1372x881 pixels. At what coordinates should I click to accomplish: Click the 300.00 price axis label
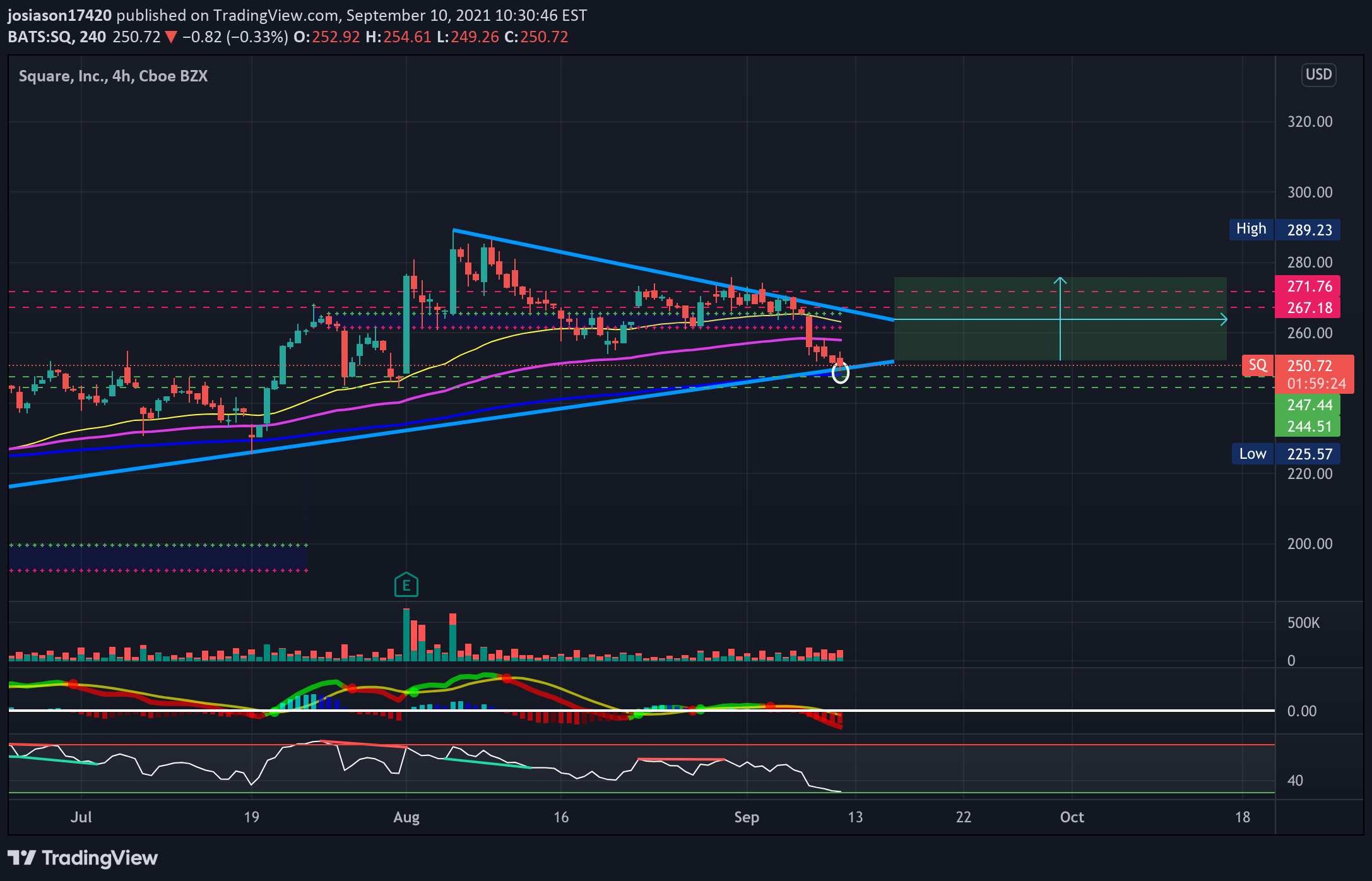click(x=1310, y=192)
